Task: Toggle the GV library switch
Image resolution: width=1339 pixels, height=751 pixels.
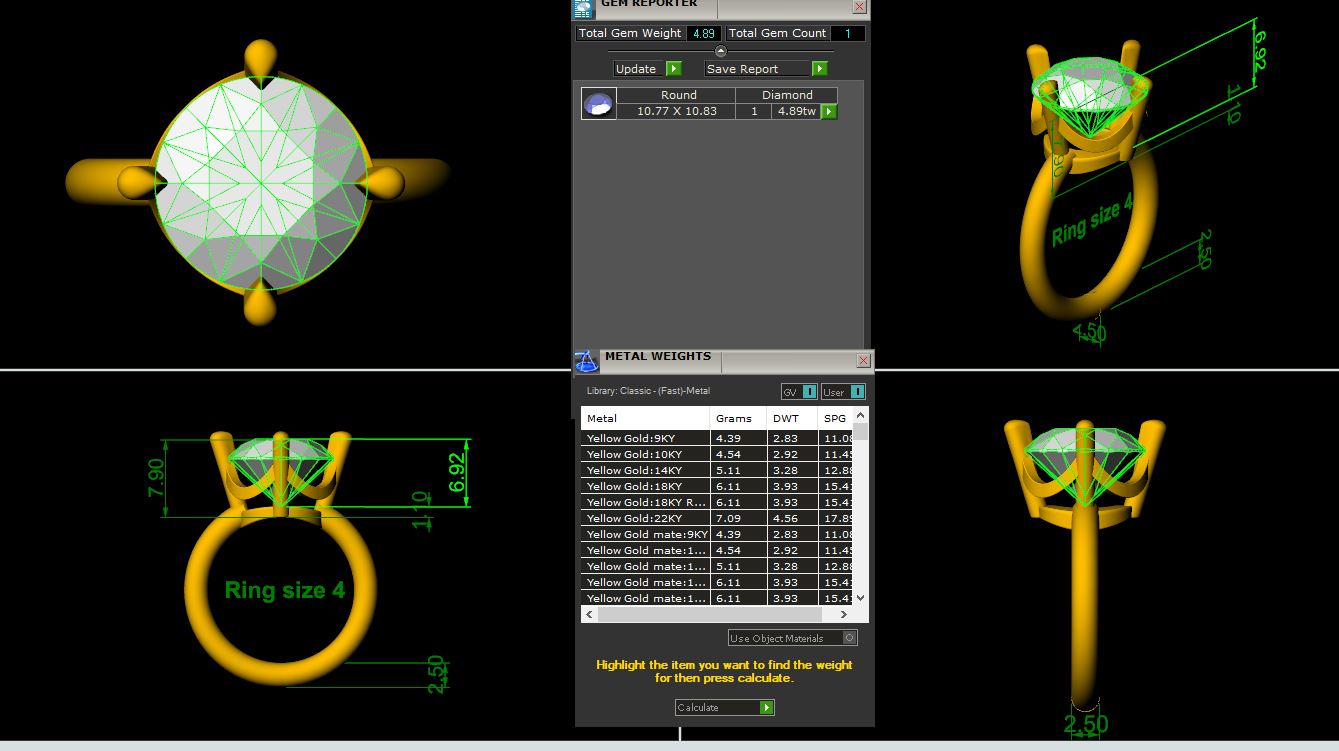Action: [809, 392]
